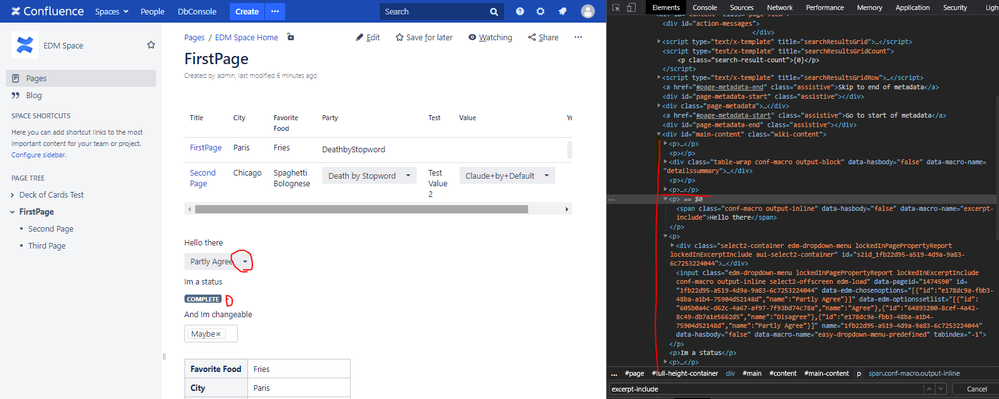Open the Second Page link in table
Screen dimensions: 999x399
(203, 178)
